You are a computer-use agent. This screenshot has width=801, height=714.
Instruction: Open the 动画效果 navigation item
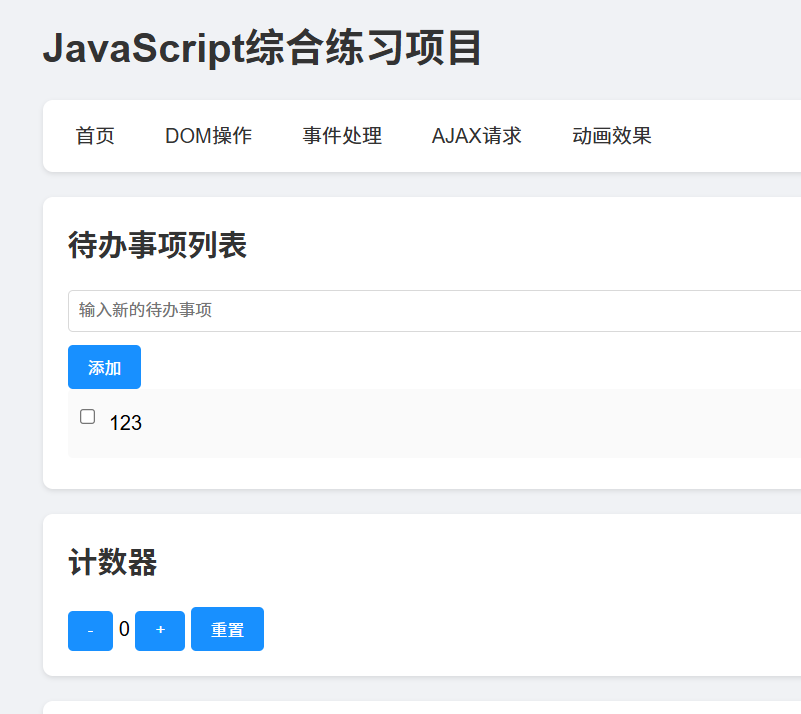click(611, 136)
